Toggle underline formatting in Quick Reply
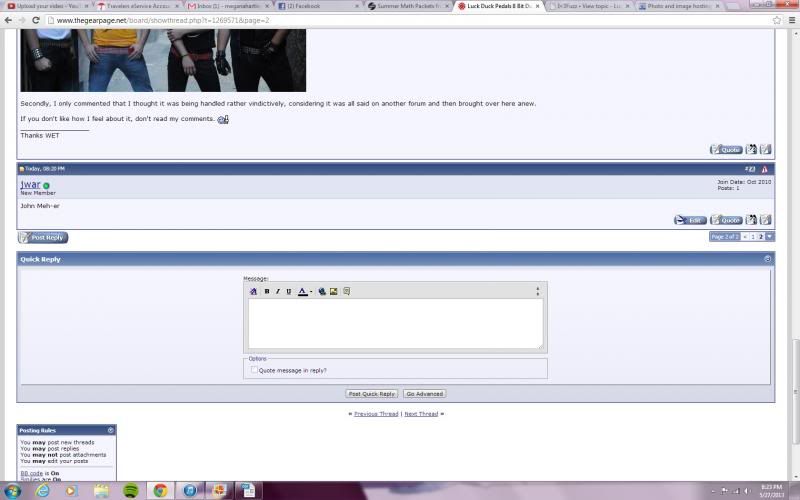Viewport: 800px width, 500px height. (x=289, y=291)
